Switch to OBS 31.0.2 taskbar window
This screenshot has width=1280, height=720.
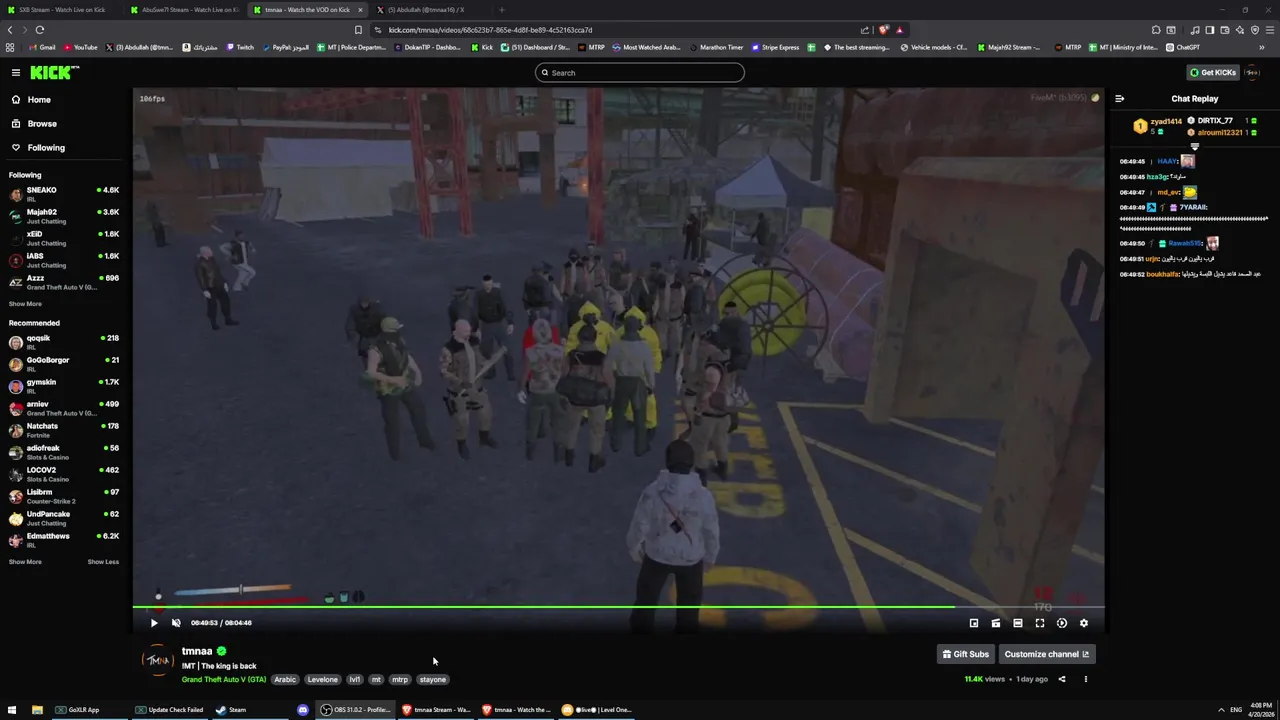(356, 710)
